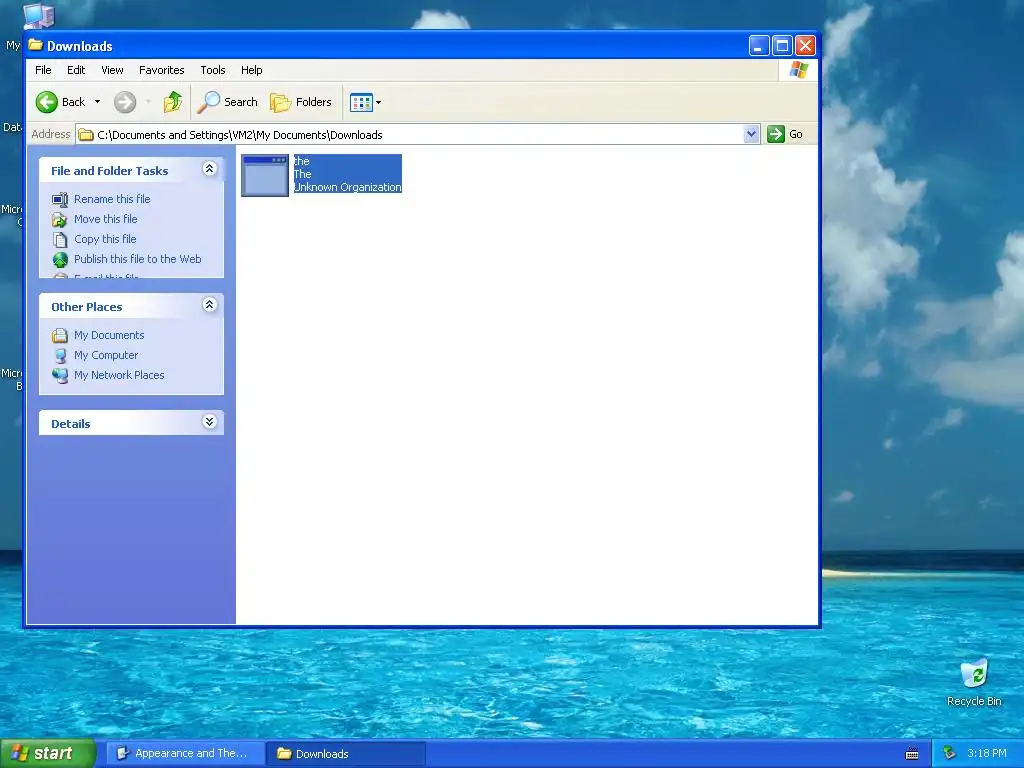The height and width of the screenshot is (768, 1024).
Task: Open the View menu
Action: pos(112,70)
